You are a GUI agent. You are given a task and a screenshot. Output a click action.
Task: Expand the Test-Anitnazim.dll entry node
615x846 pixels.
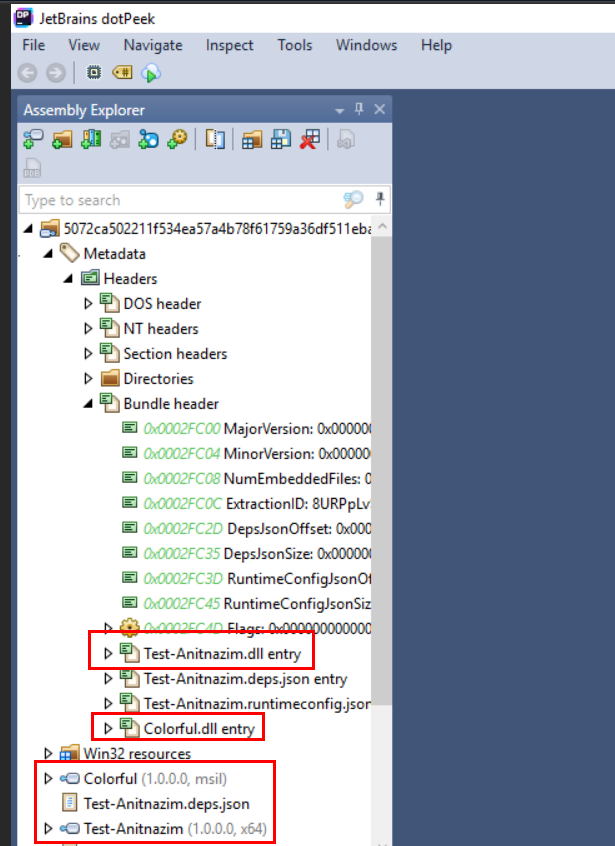point(108,653)
